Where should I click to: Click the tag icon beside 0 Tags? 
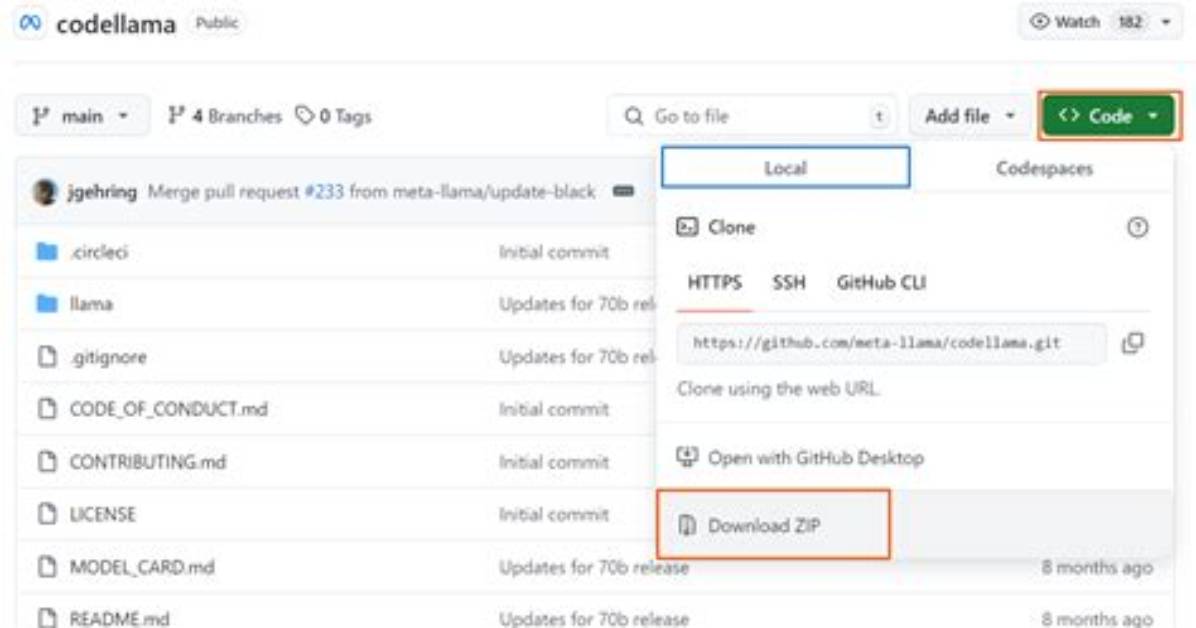click(x=304, y=115)
